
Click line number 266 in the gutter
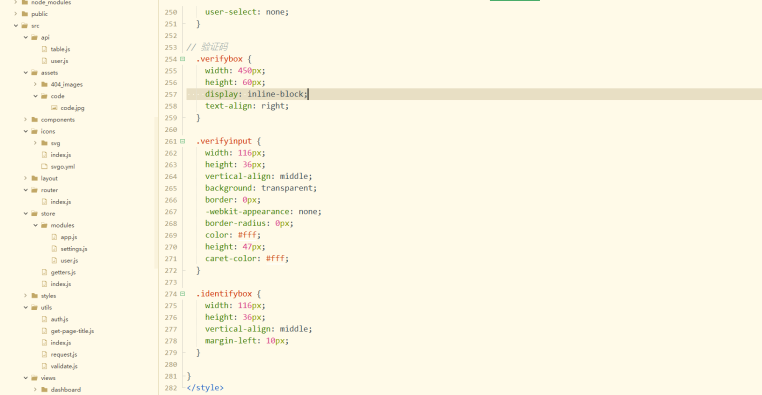click(x=171, y=200)
